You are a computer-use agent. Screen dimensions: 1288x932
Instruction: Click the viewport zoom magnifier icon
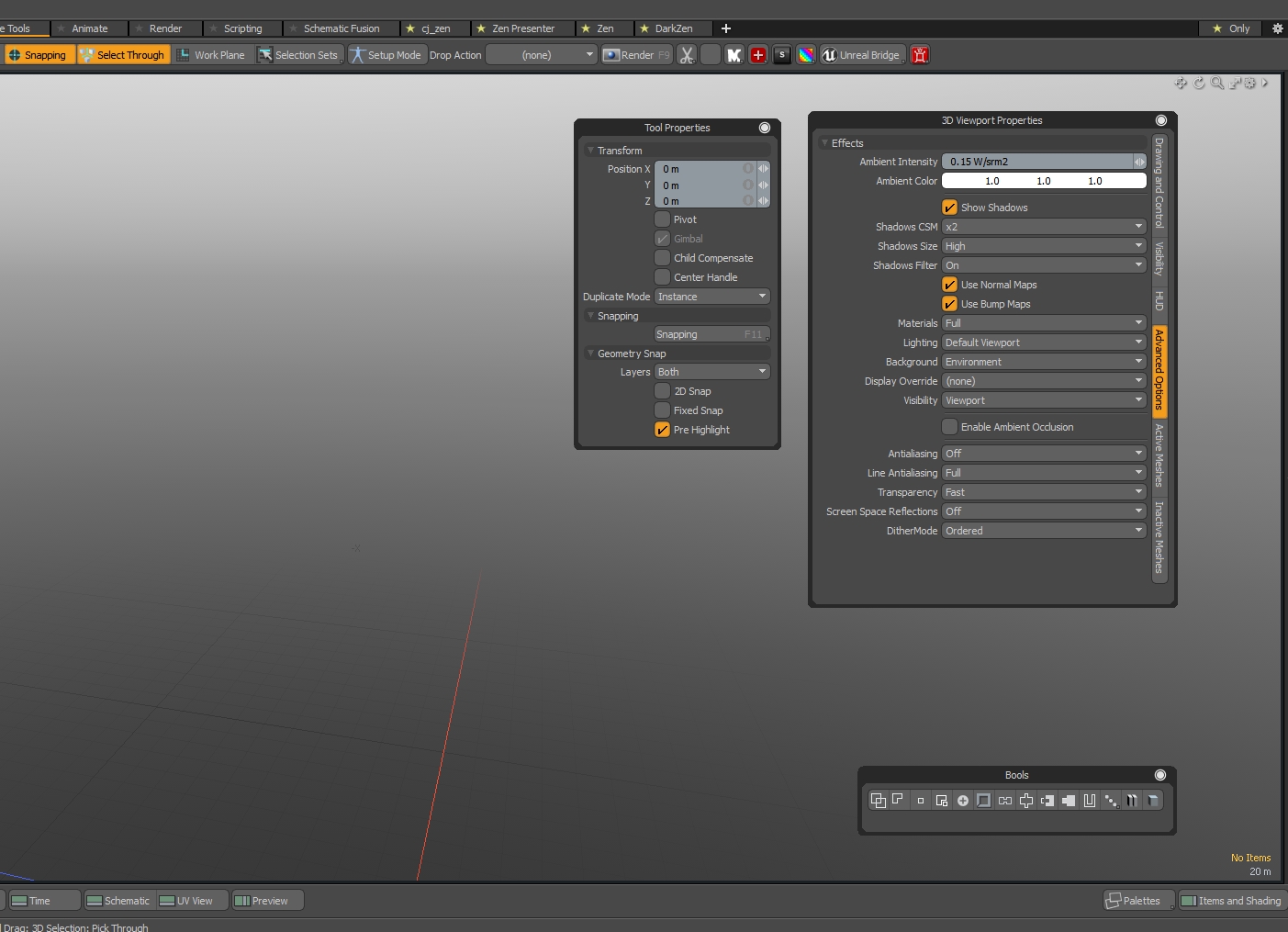coord(1216,83)
